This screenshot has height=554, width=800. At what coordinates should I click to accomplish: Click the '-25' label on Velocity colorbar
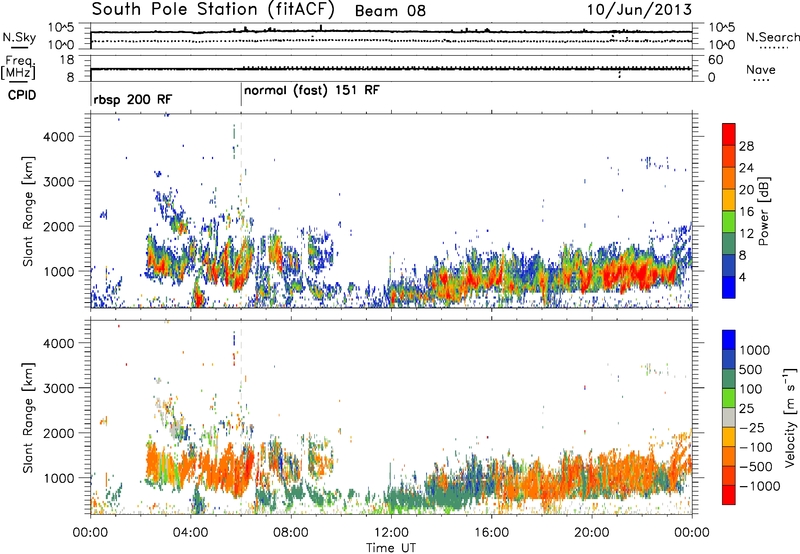pyautogui.click(x=752, y=427)
